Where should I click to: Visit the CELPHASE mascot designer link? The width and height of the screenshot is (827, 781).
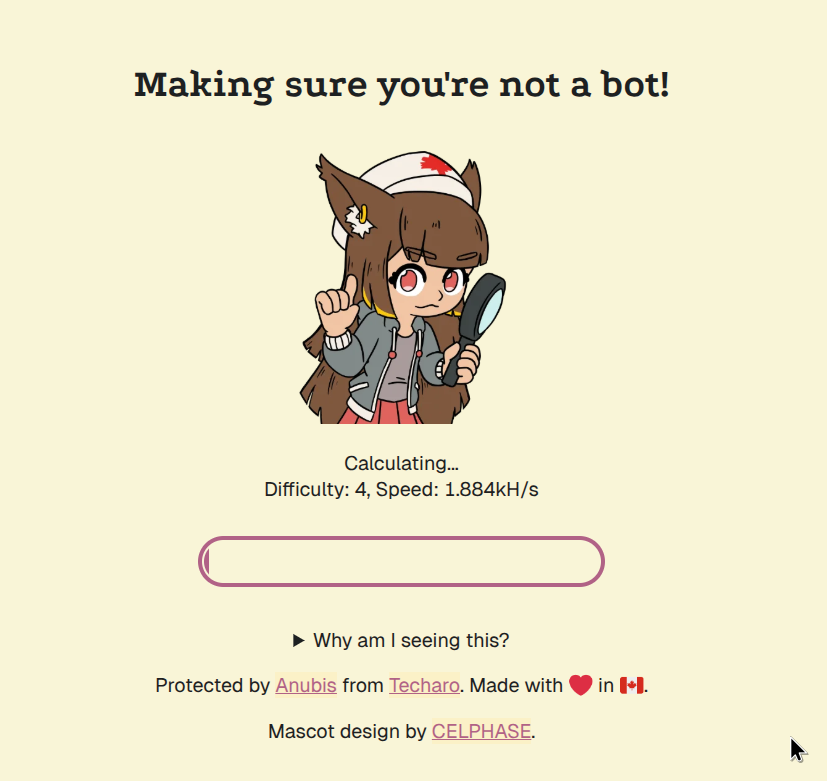click(x=481, y=731)
